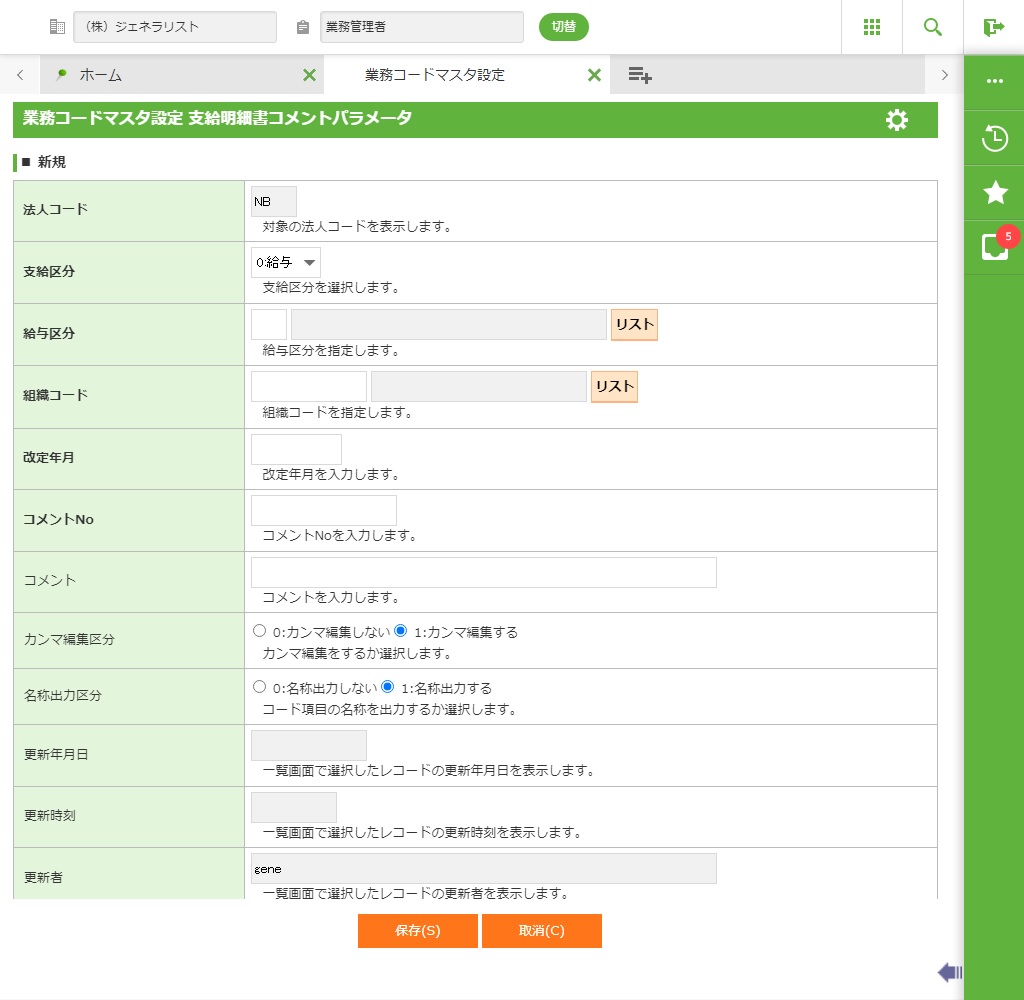This screenshot has width=1024, height=1000.
Task: Click the 保存(S) button
Action: tap(417, 930)
